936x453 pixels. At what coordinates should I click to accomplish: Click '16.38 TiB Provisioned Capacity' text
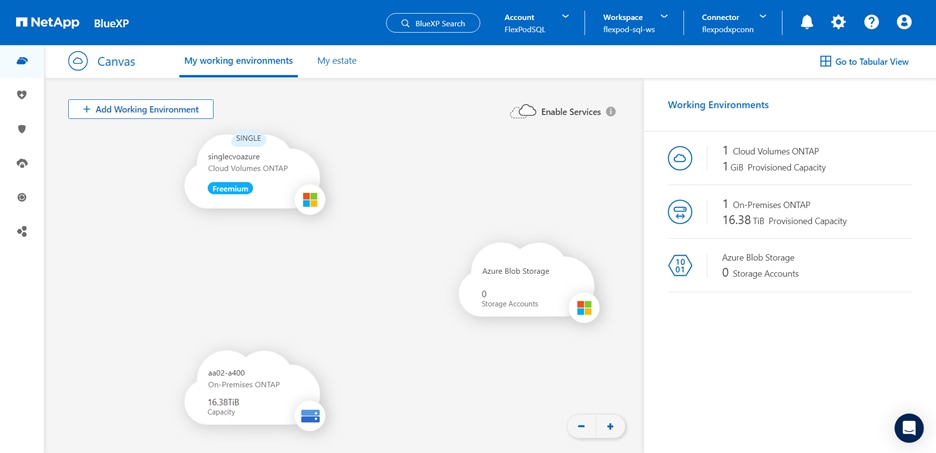[x=784, y=221]
